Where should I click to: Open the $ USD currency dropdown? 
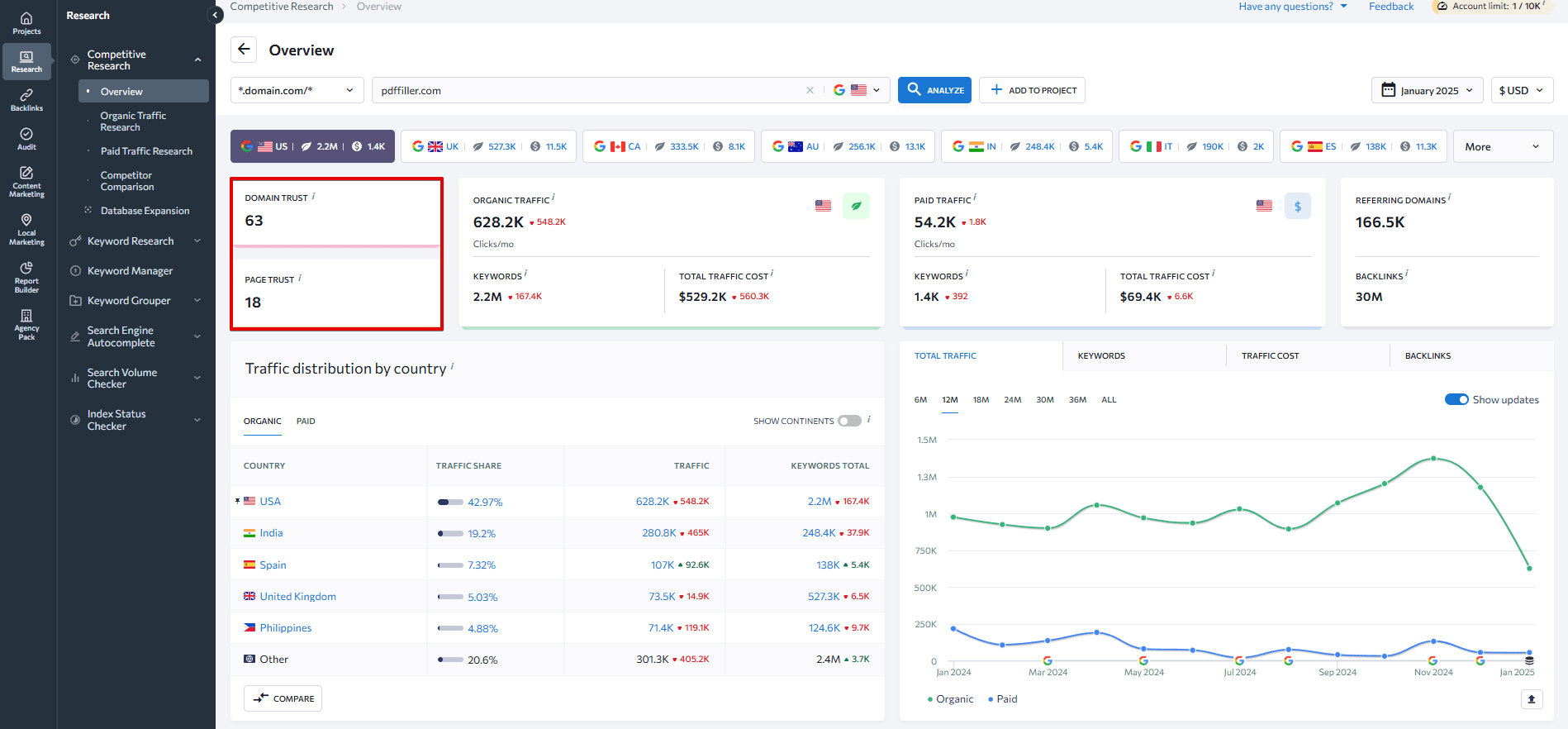(1522, 90)
